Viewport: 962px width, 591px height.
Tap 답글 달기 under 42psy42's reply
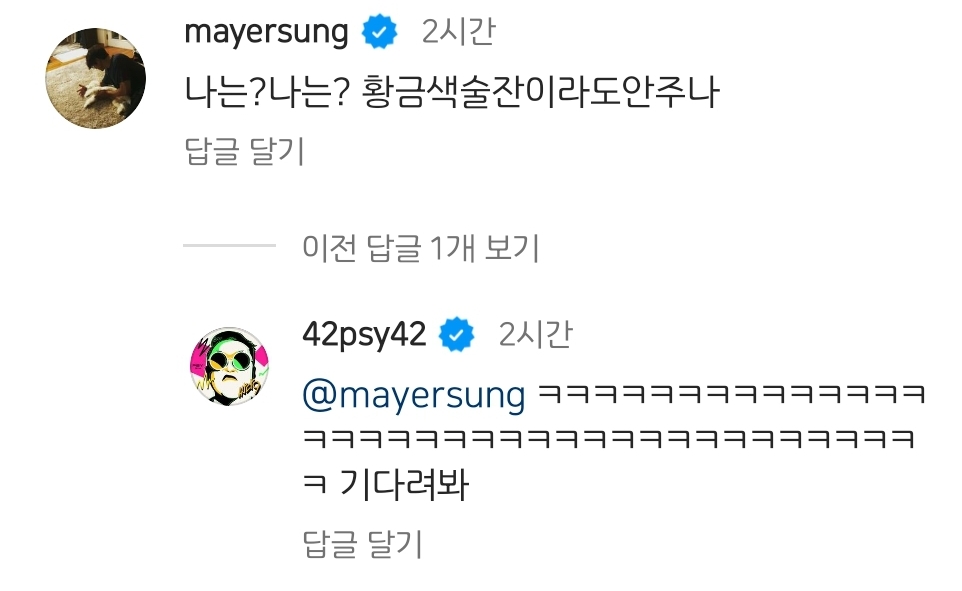click(x=363, y=544)
